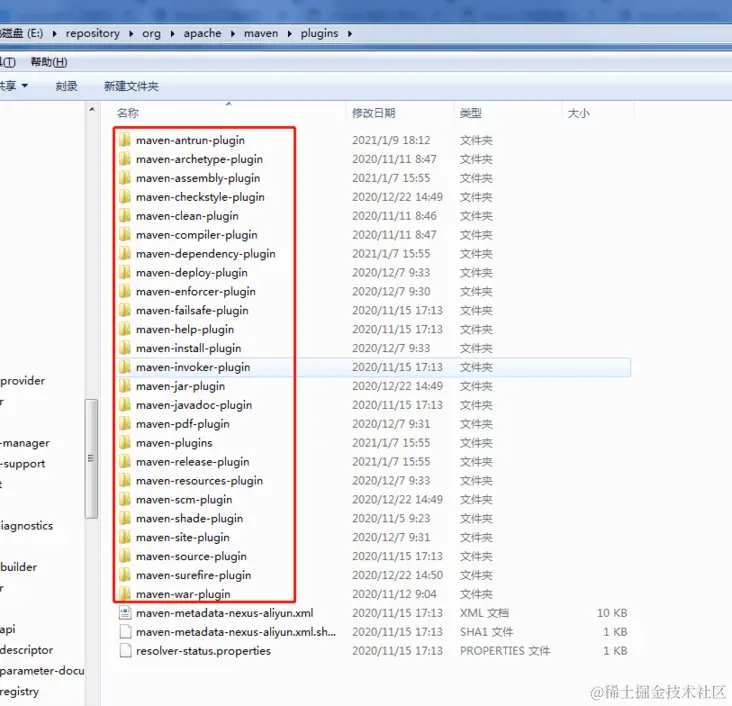Select the descriptor item in the navigation tree
The image size is (732, 706).
27,650
